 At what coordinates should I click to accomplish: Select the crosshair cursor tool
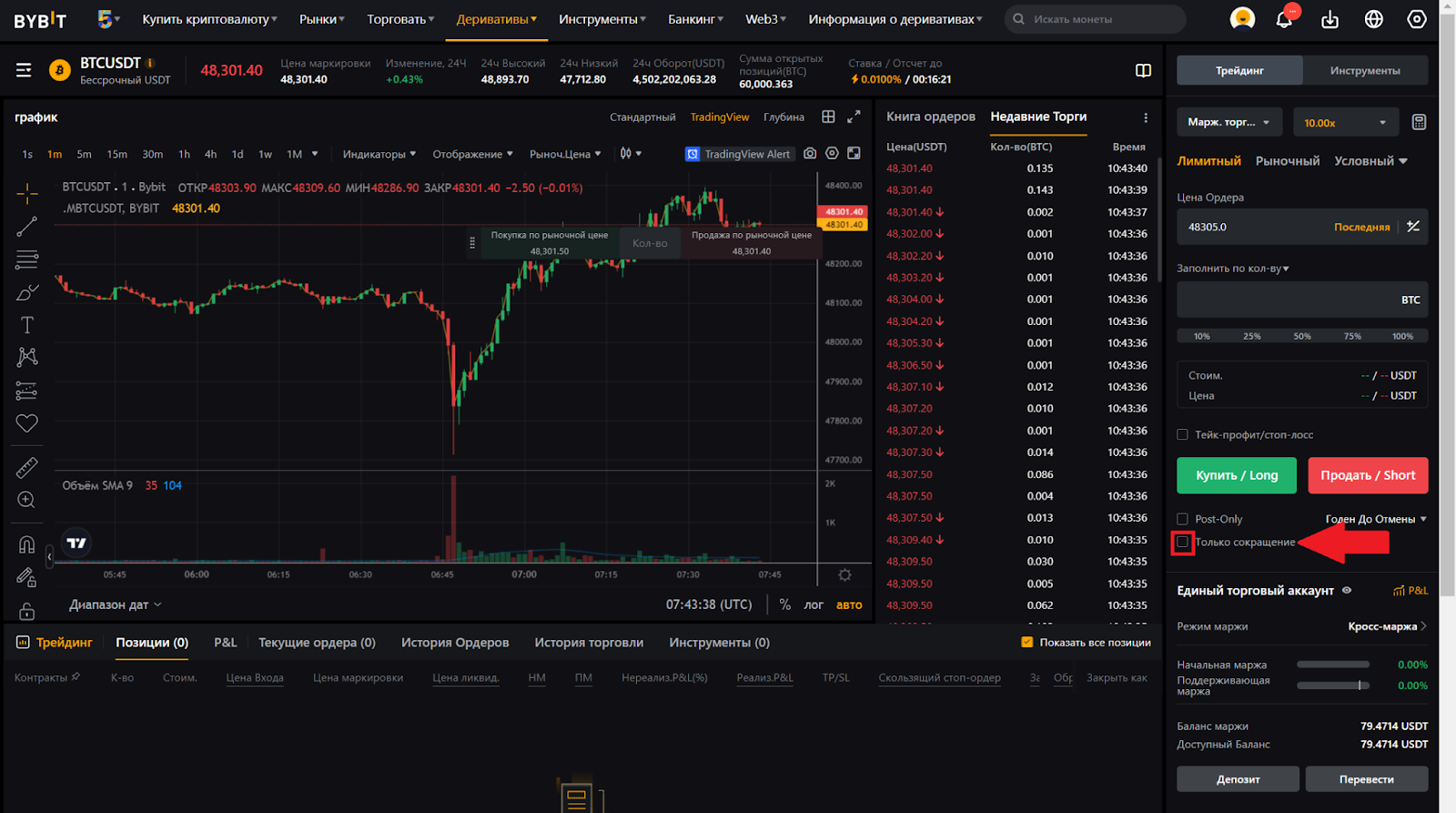[x=27, y=193]
